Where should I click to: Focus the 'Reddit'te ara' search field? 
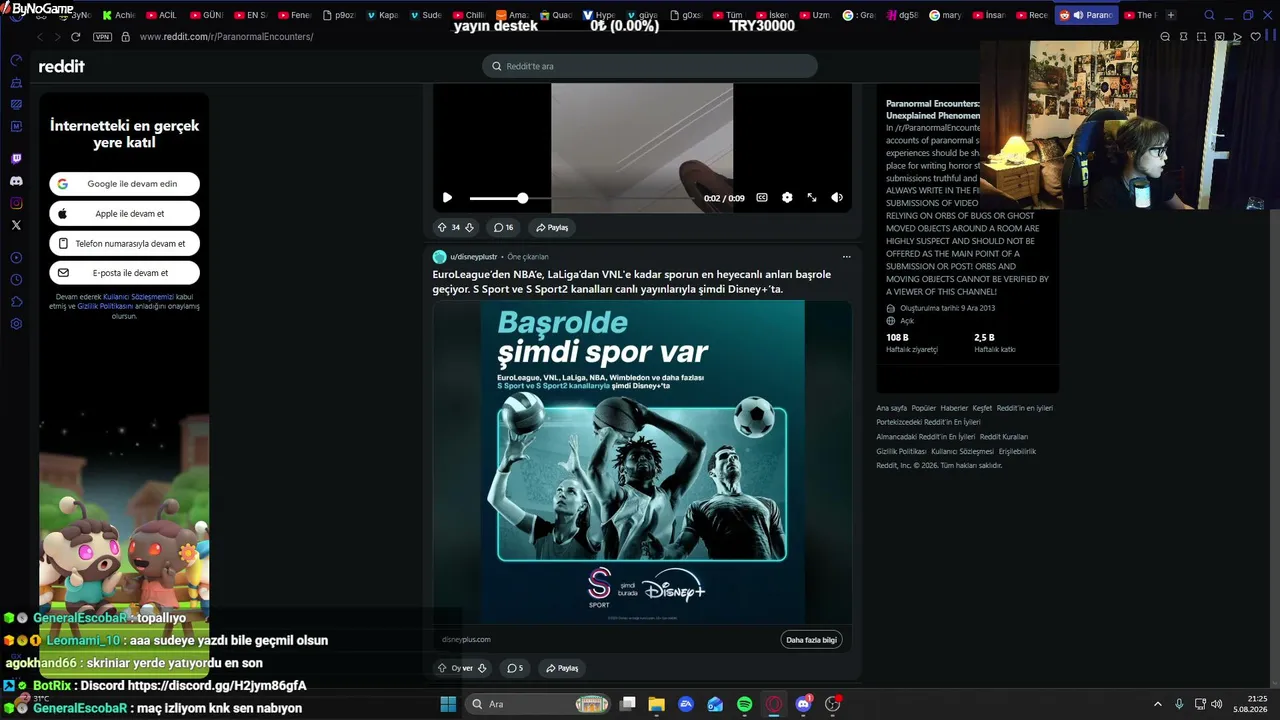click(x=650, y=66)
